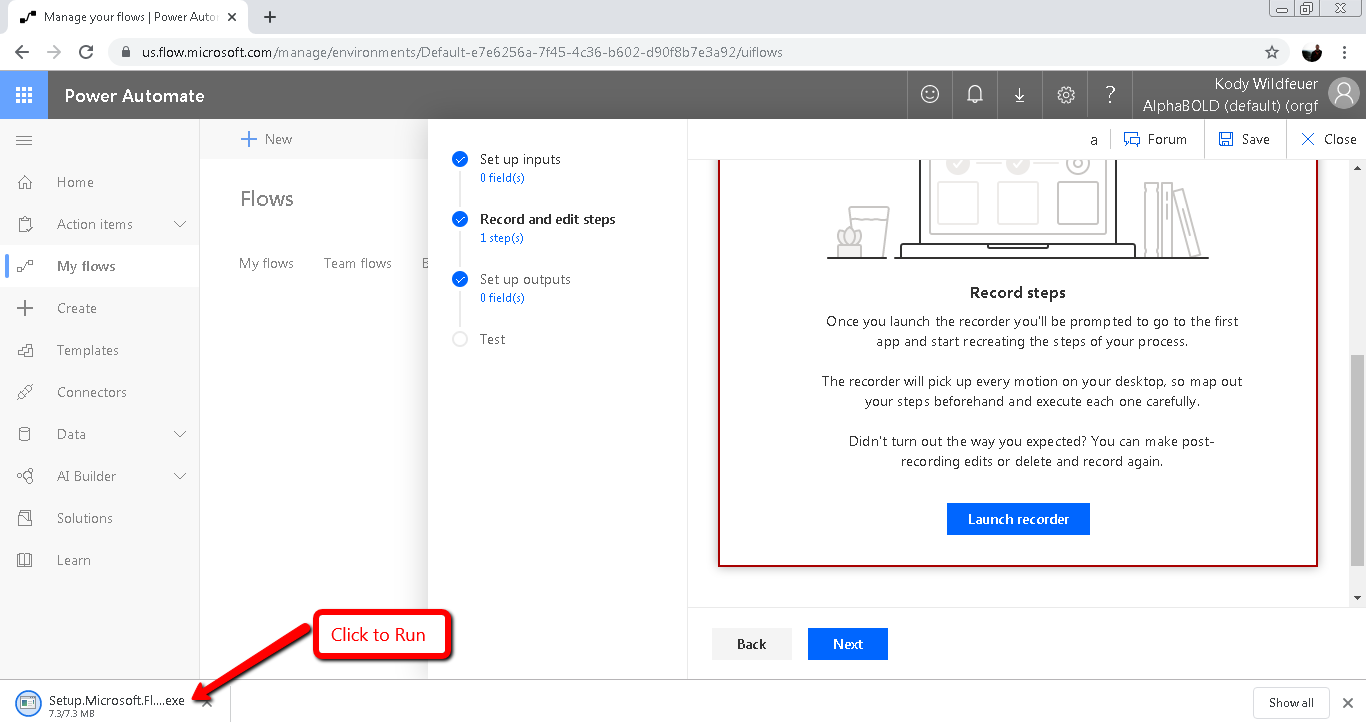Click 0 field(s) under Set up outputs
Image resolution: width=1366 pixels, height=728 pixels.
tap(502, 298)
